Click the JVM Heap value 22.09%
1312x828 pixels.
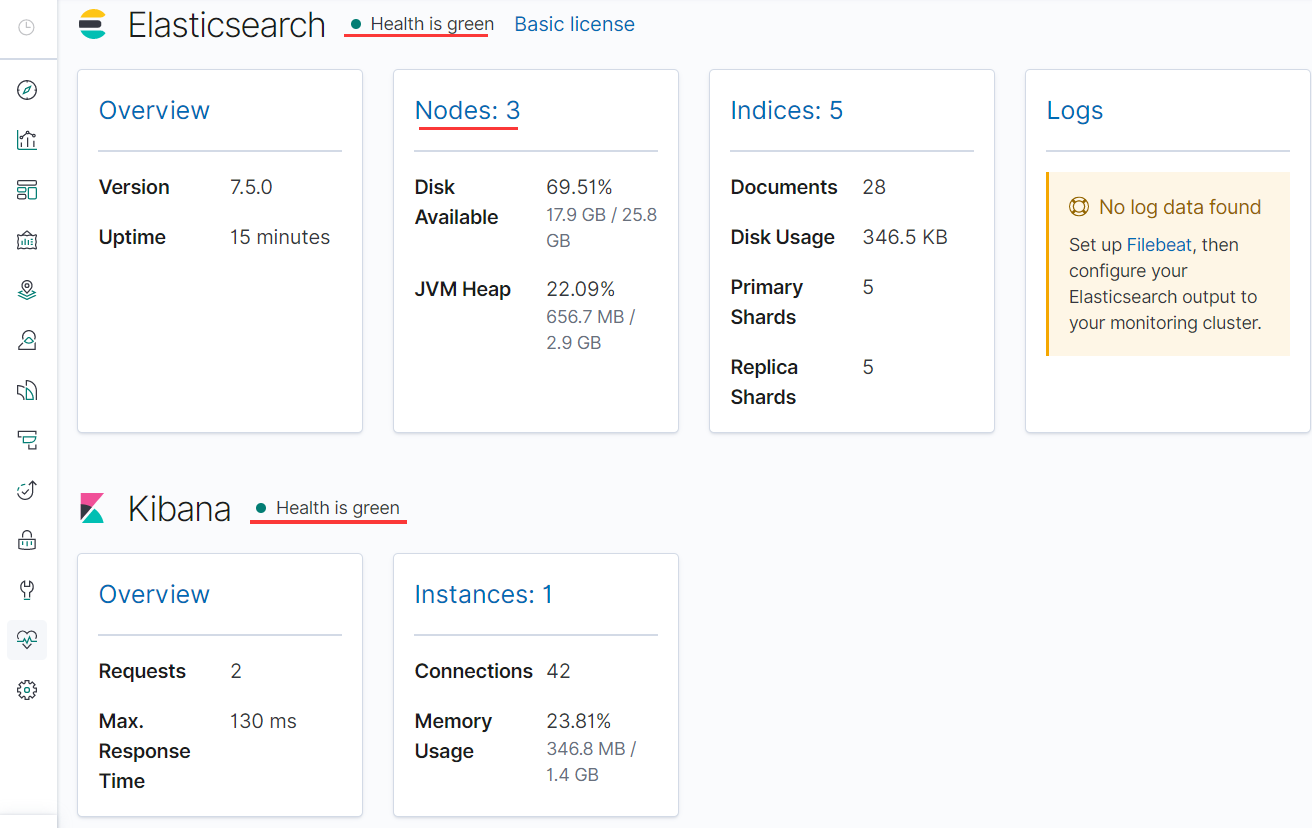click(x=580, y=289)
